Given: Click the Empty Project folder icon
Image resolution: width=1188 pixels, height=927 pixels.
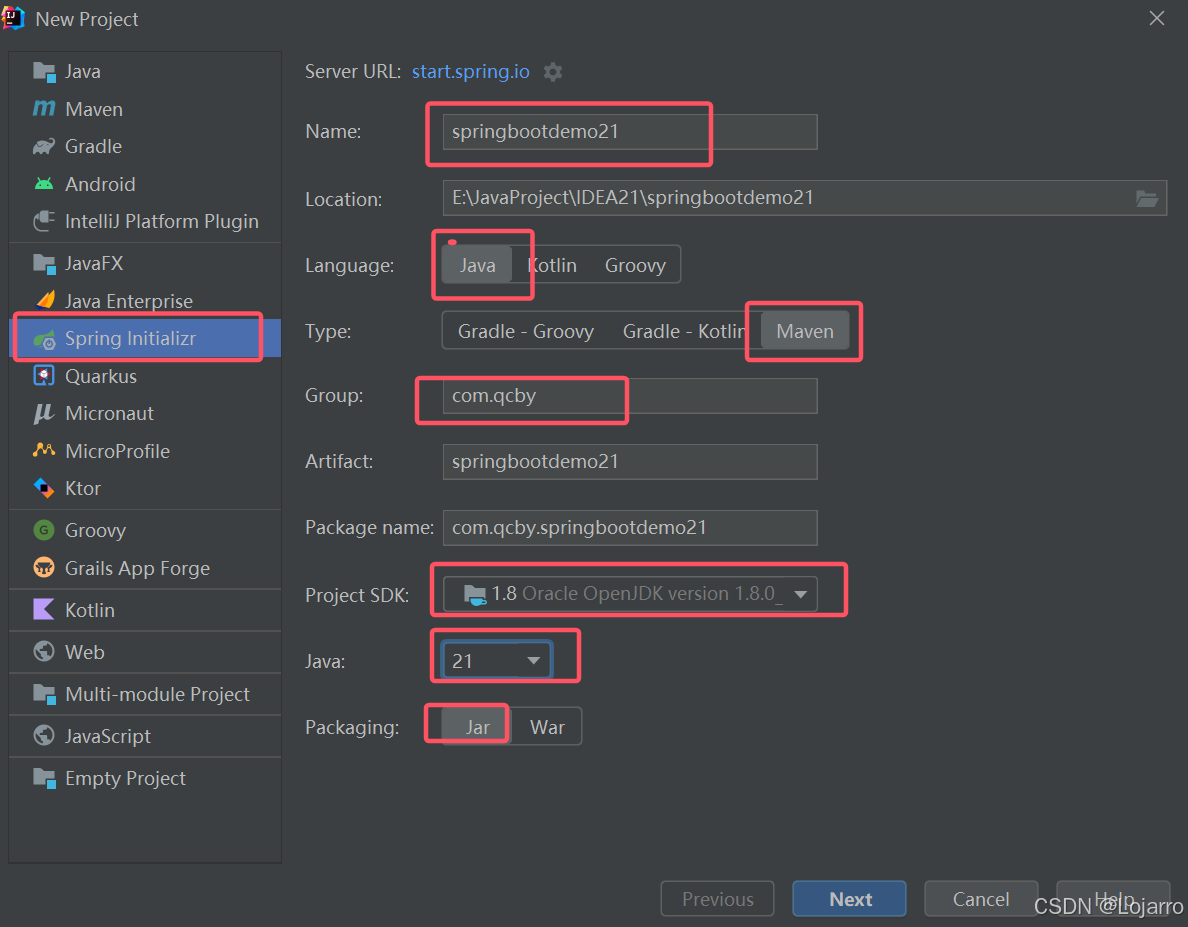Looking at the screenshot, I should [44, 779].
